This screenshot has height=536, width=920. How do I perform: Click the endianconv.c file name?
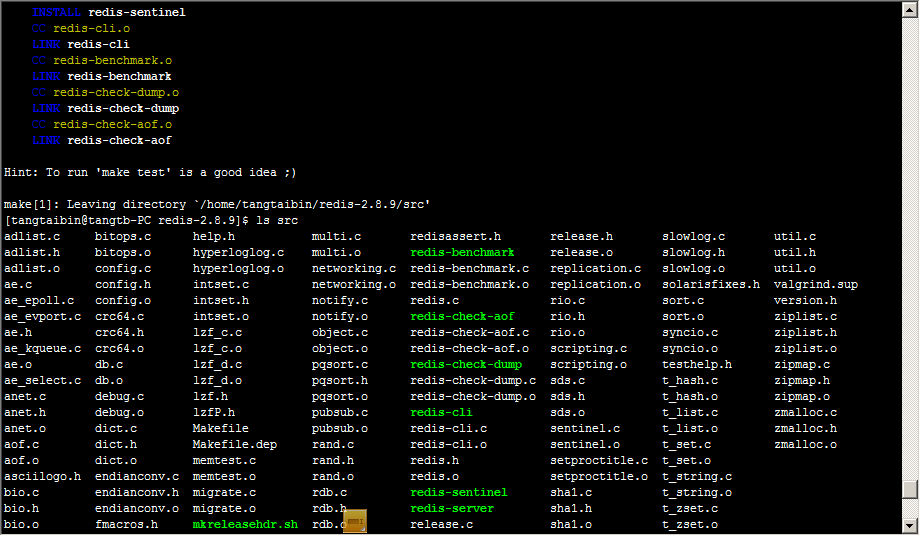[x=137, y=476]
